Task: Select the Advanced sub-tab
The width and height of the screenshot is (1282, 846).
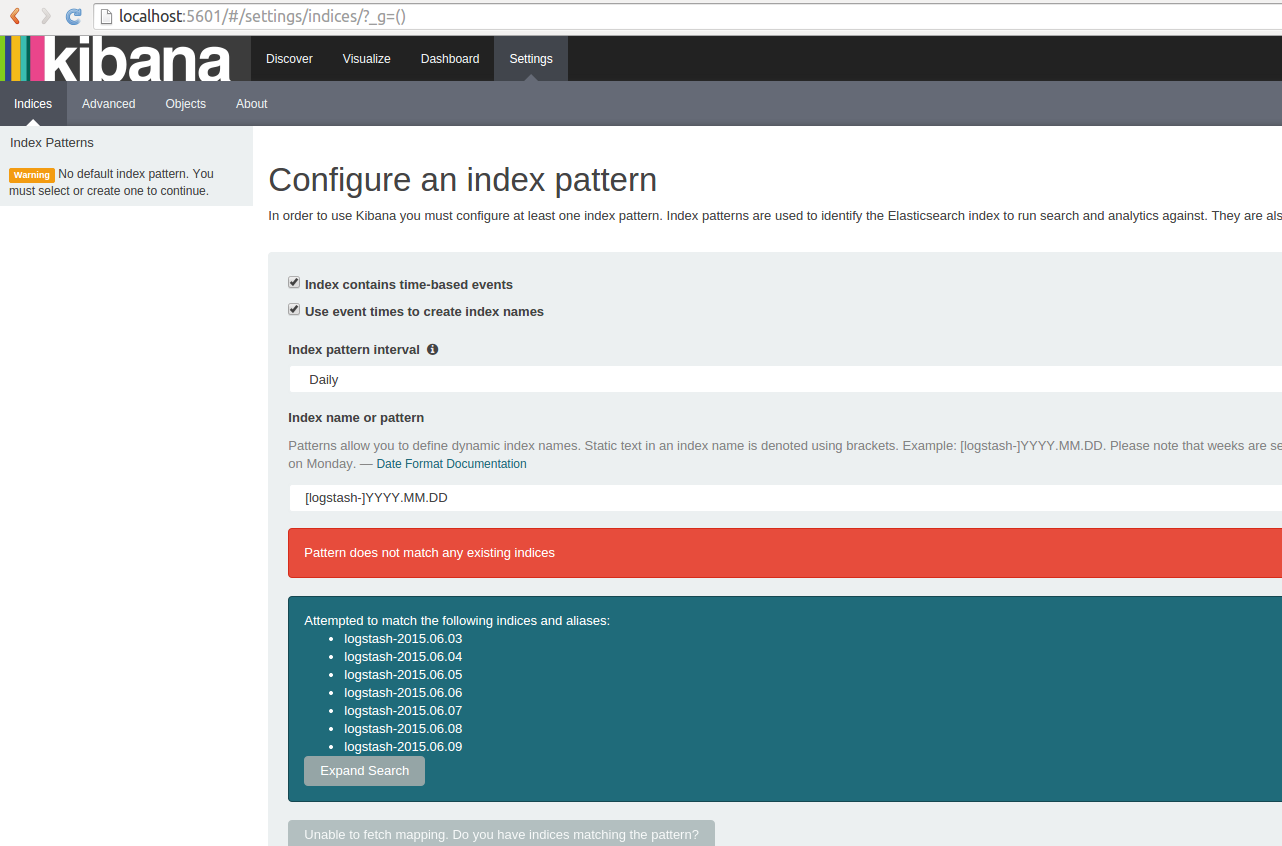Action: (109, 104)
